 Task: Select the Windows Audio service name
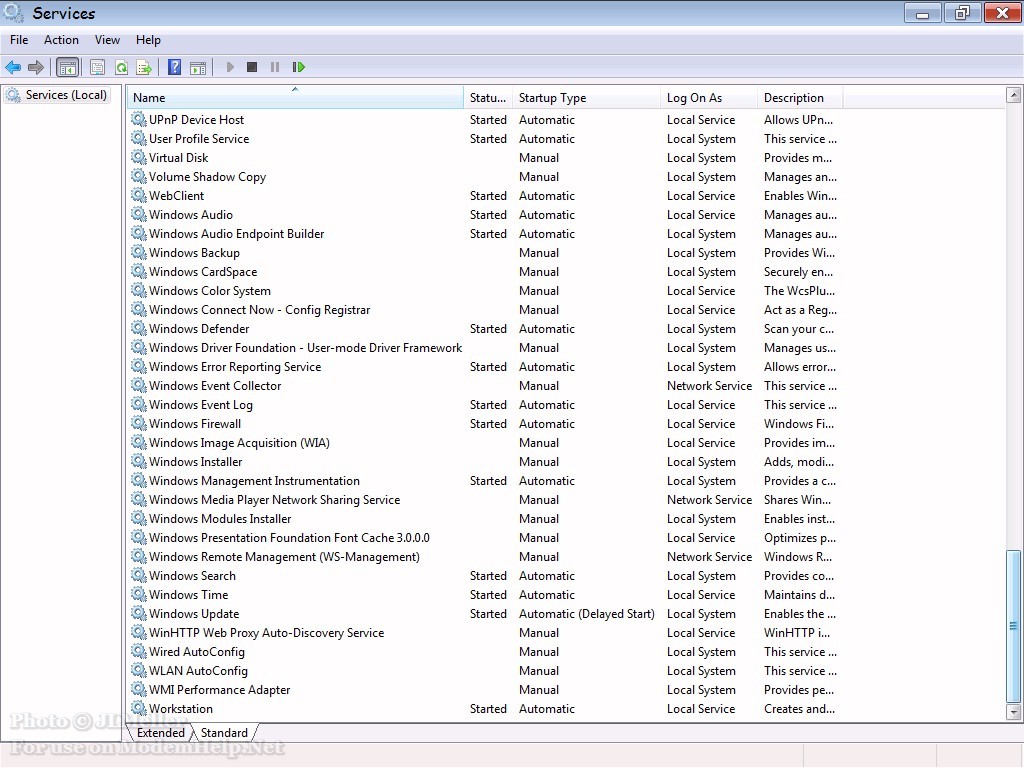click(191, 214)
